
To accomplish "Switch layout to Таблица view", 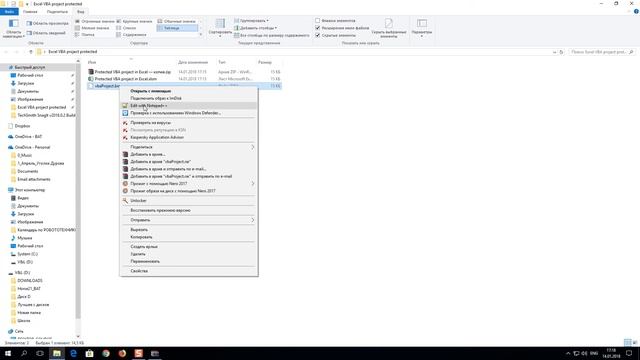I will (177, 28).
